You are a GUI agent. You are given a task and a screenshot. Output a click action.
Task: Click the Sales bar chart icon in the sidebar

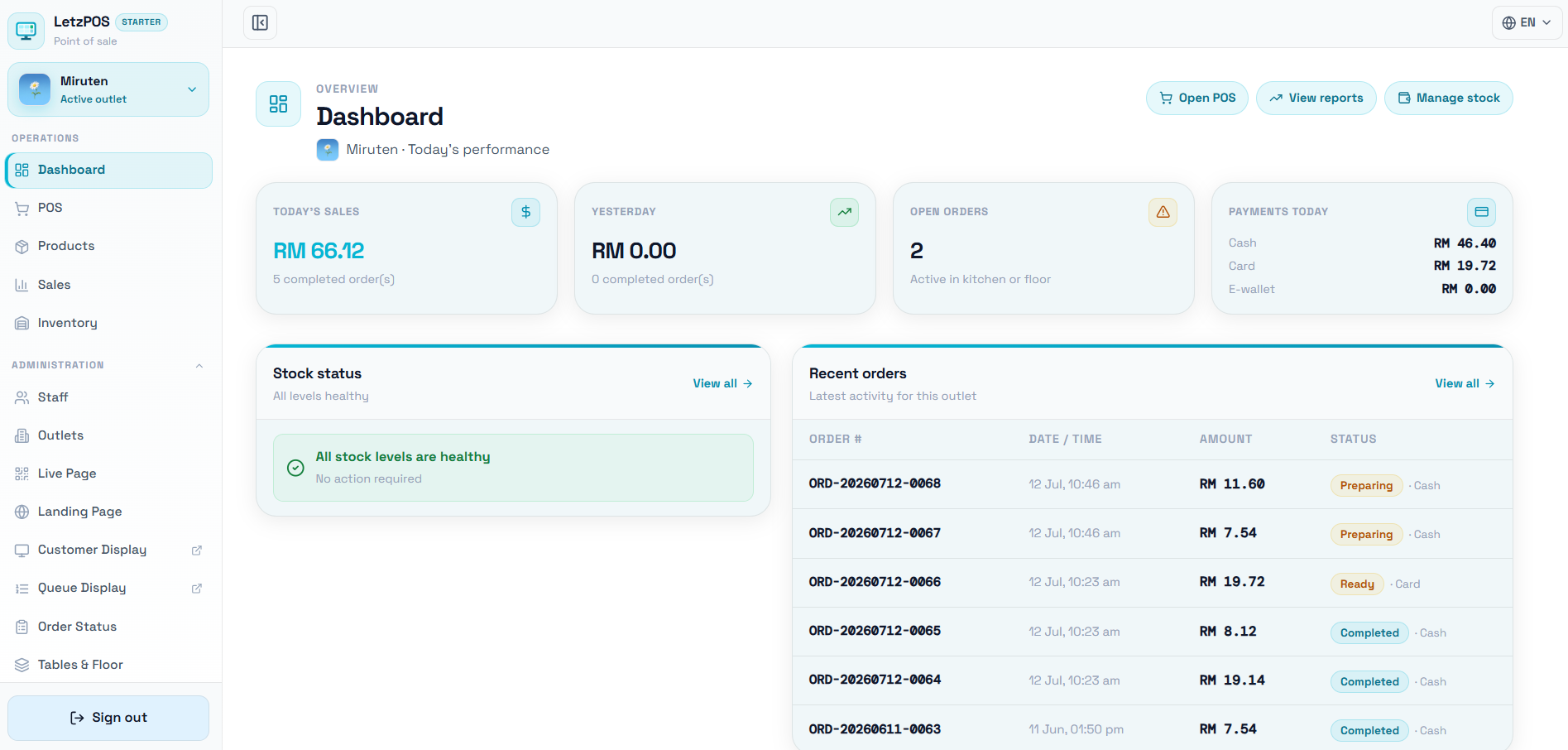[22, 285]
